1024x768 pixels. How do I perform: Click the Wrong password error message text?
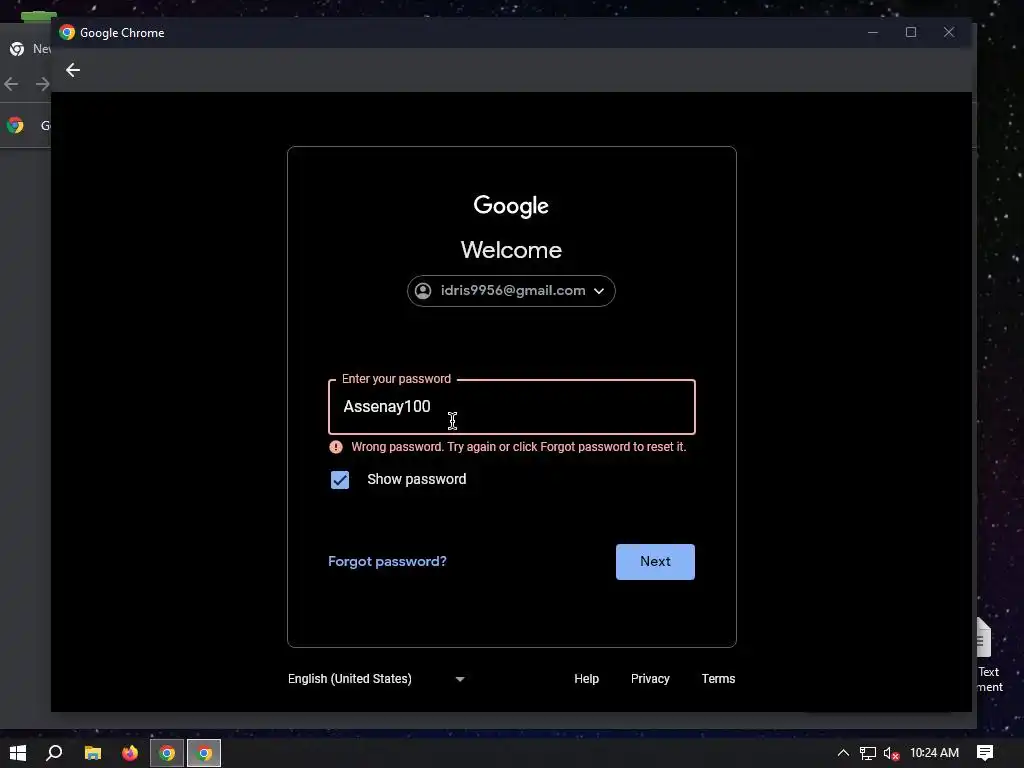coord(519,447)
